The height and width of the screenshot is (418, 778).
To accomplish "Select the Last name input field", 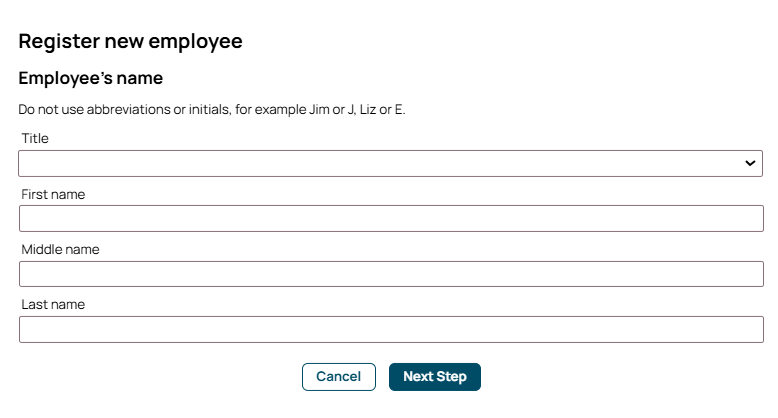I will [x=390, y=330].
